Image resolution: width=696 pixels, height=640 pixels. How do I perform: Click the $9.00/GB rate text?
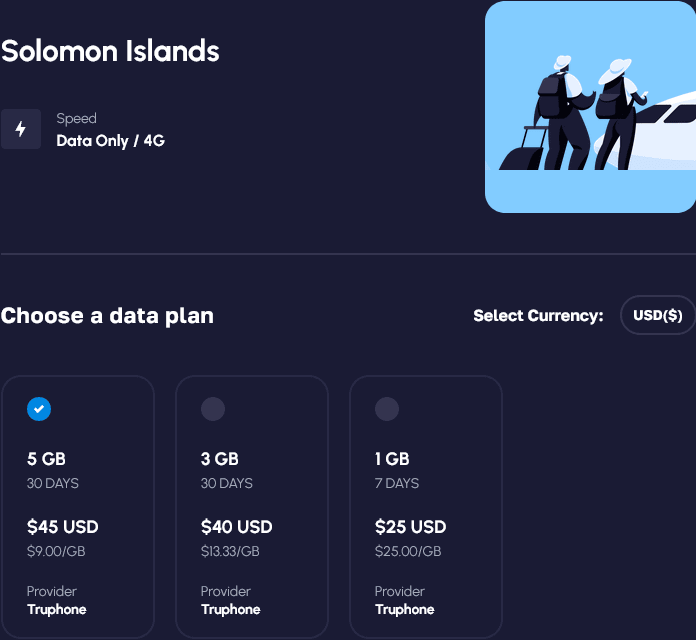pos(56,551)
